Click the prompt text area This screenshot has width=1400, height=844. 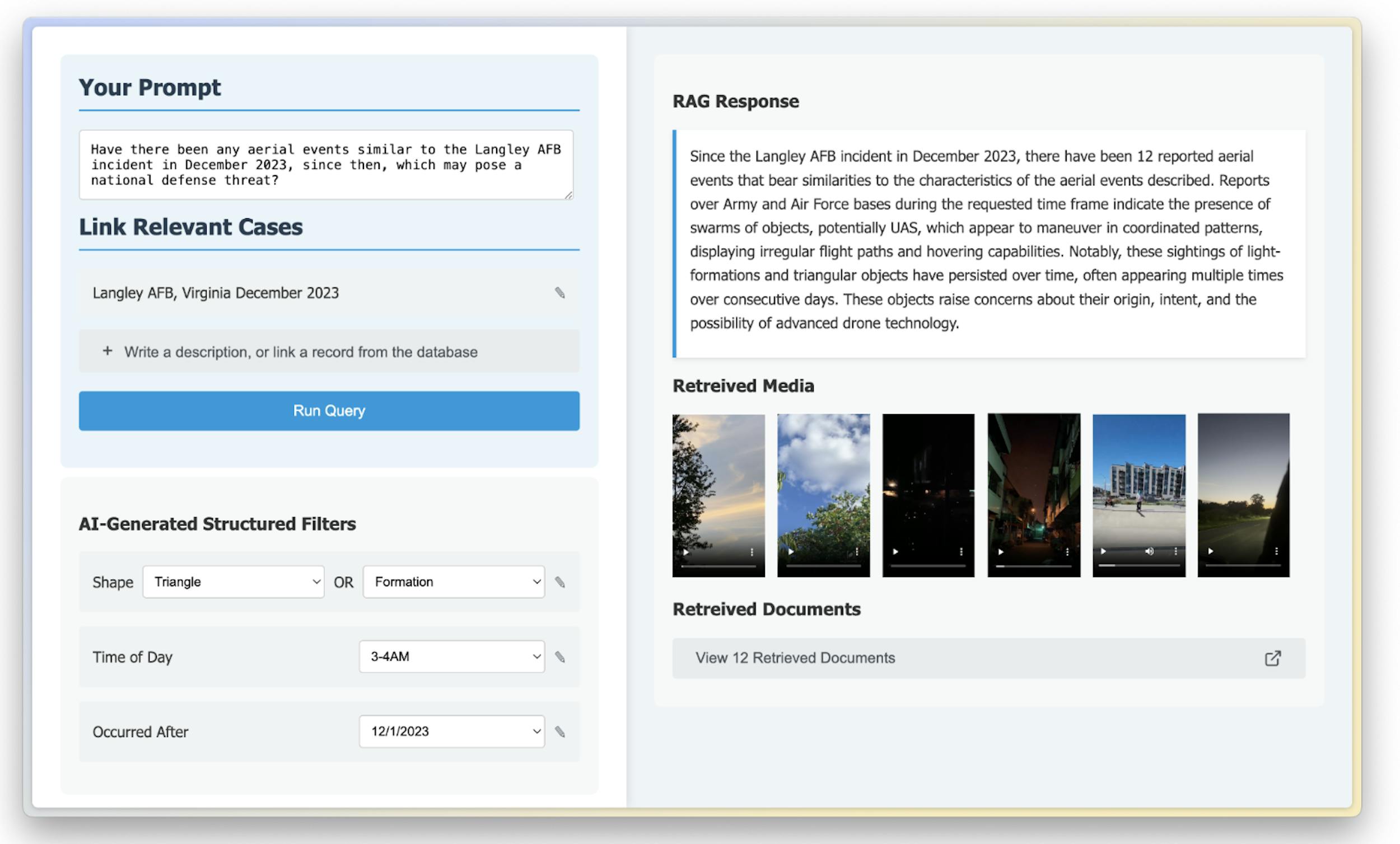click(x=325, y=165)
